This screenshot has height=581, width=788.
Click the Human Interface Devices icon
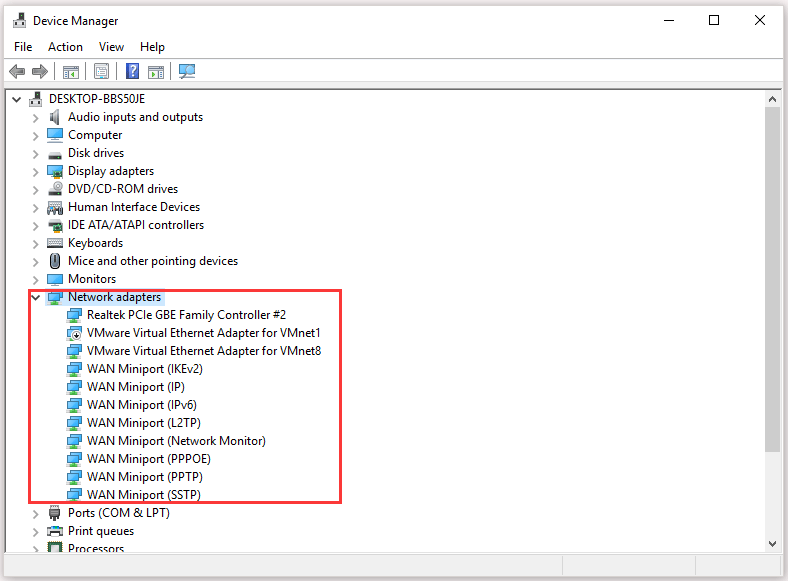55,208
